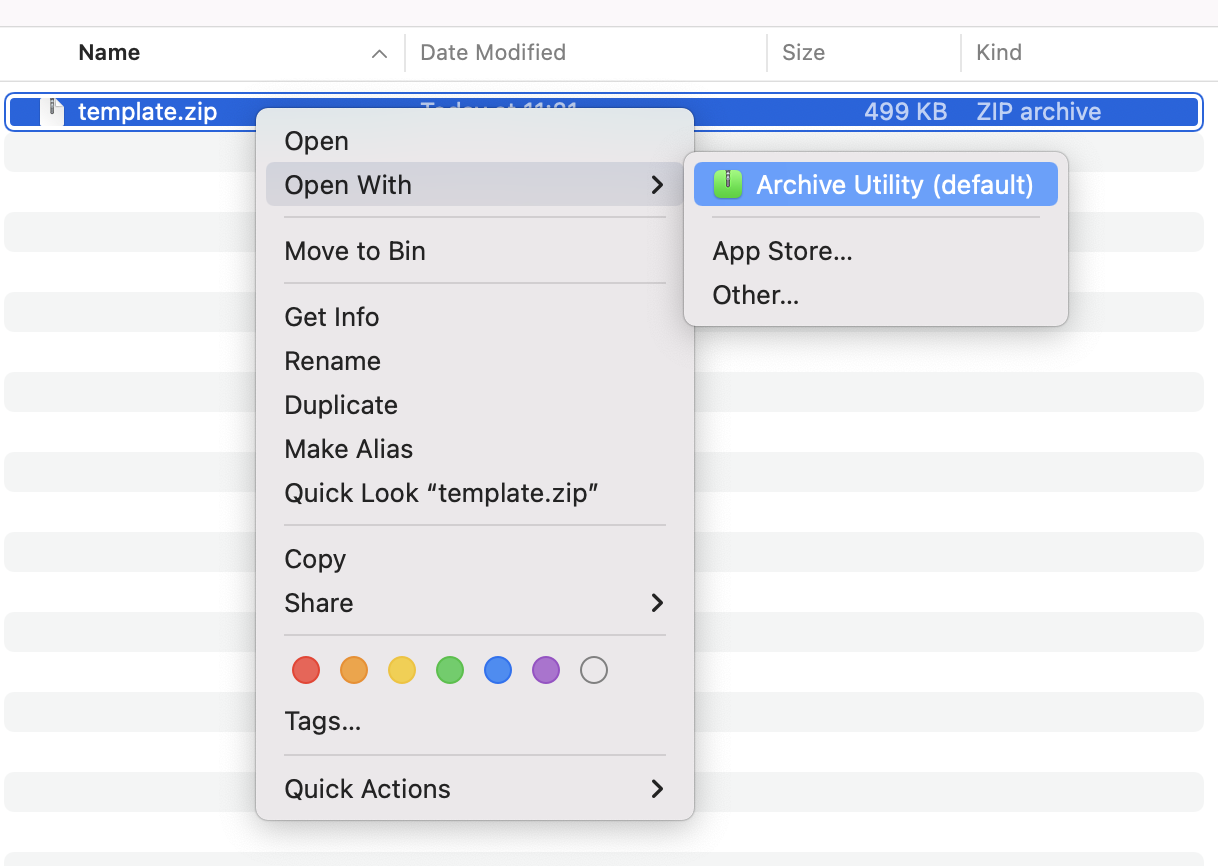
Task: Click the Archive Utility app icon
Action: 728,185
